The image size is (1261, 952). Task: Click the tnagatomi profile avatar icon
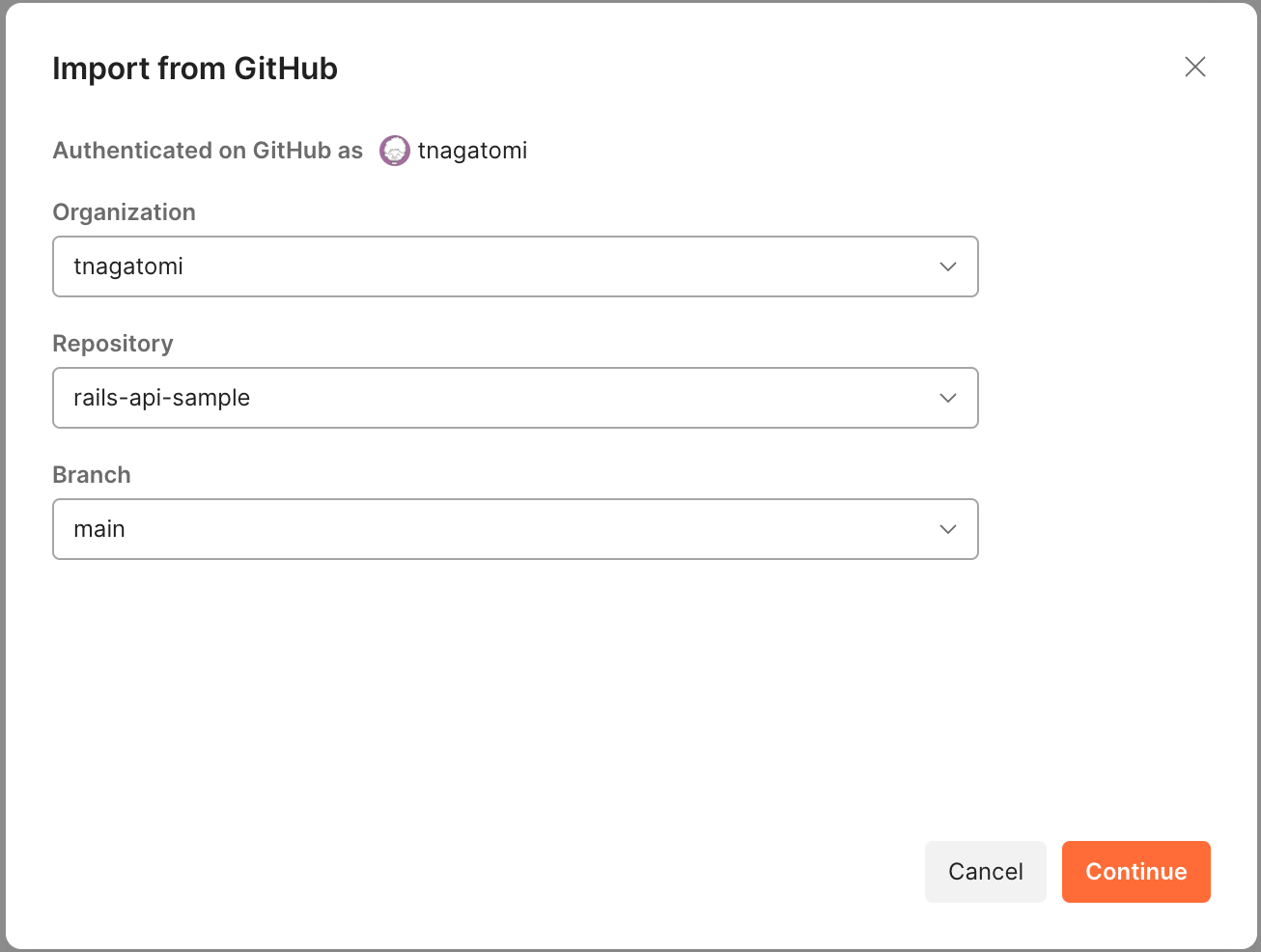coord(395,151)
